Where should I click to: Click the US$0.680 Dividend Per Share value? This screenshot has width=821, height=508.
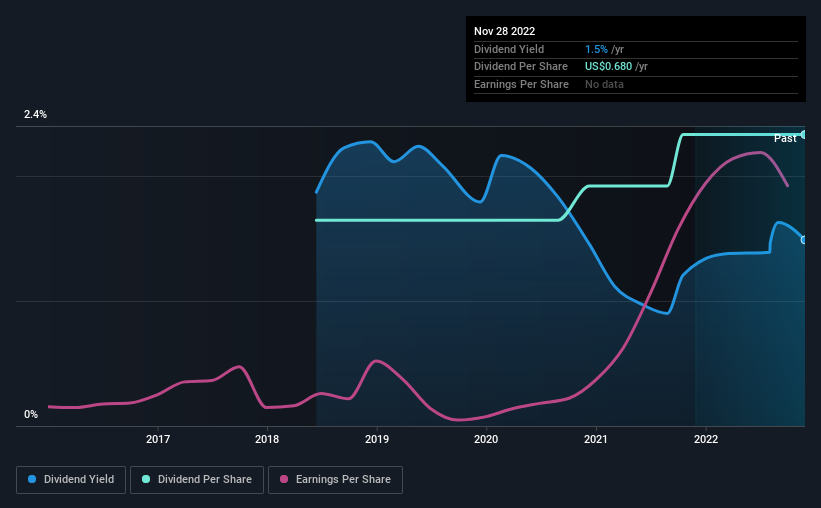(x=608, y=67)
